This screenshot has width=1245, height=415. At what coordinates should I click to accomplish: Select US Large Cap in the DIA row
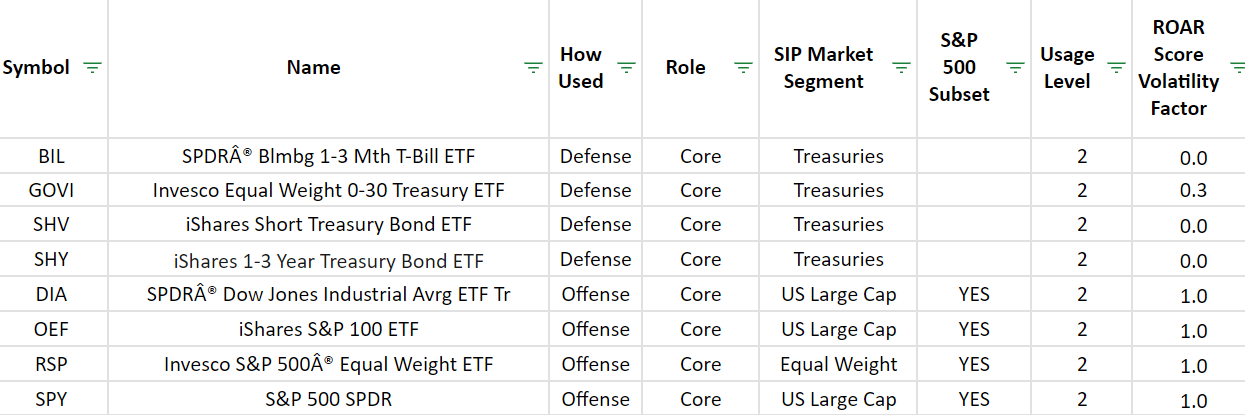tap(839, 295)
